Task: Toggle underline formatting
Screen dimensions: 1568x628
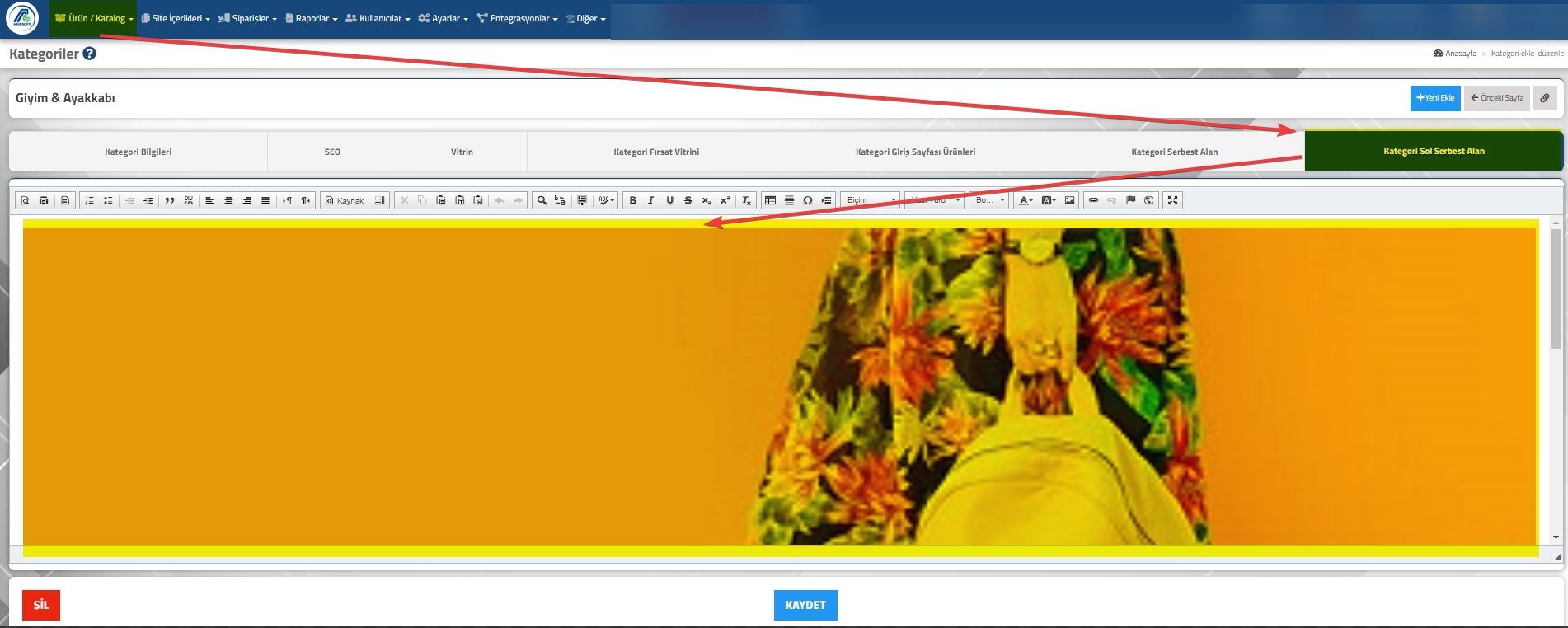Action: click(x=669, y=200)
